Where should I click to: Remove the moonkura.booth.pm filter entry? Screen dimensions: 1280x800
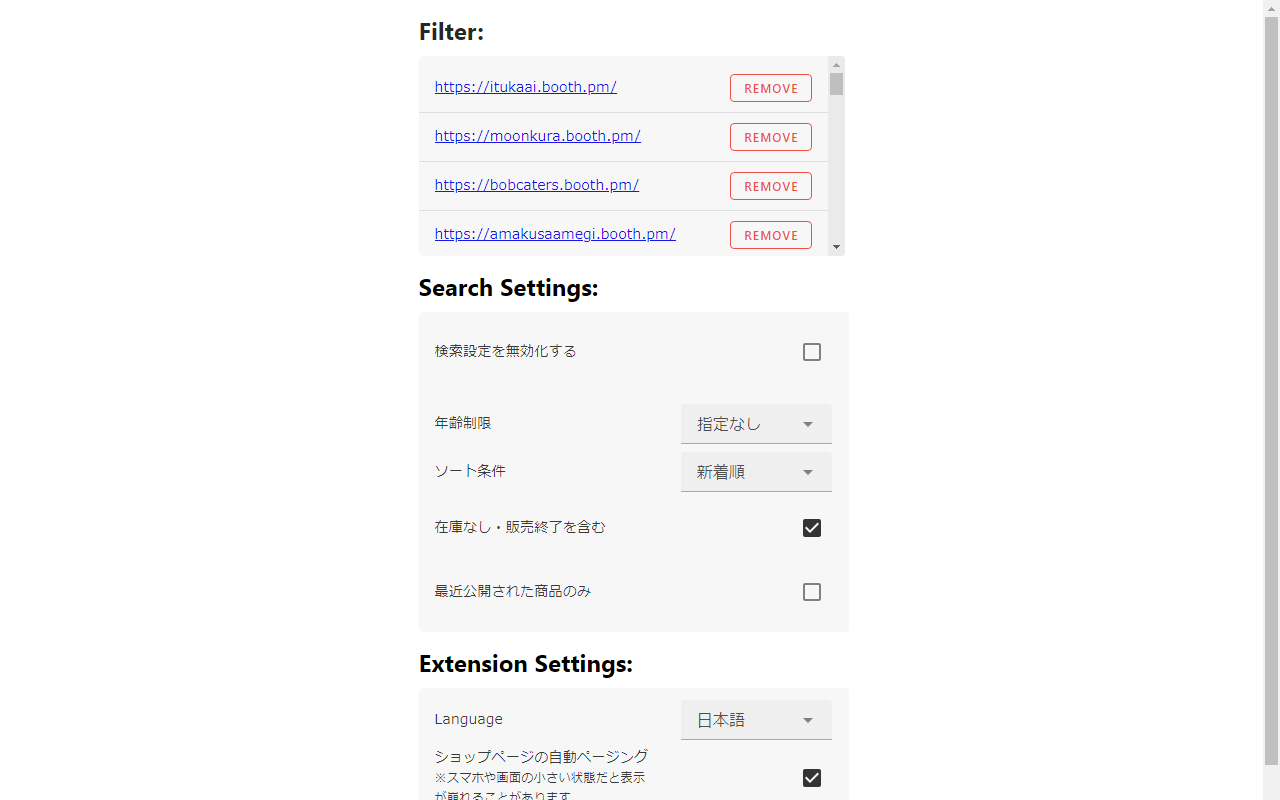pos(771,137)
